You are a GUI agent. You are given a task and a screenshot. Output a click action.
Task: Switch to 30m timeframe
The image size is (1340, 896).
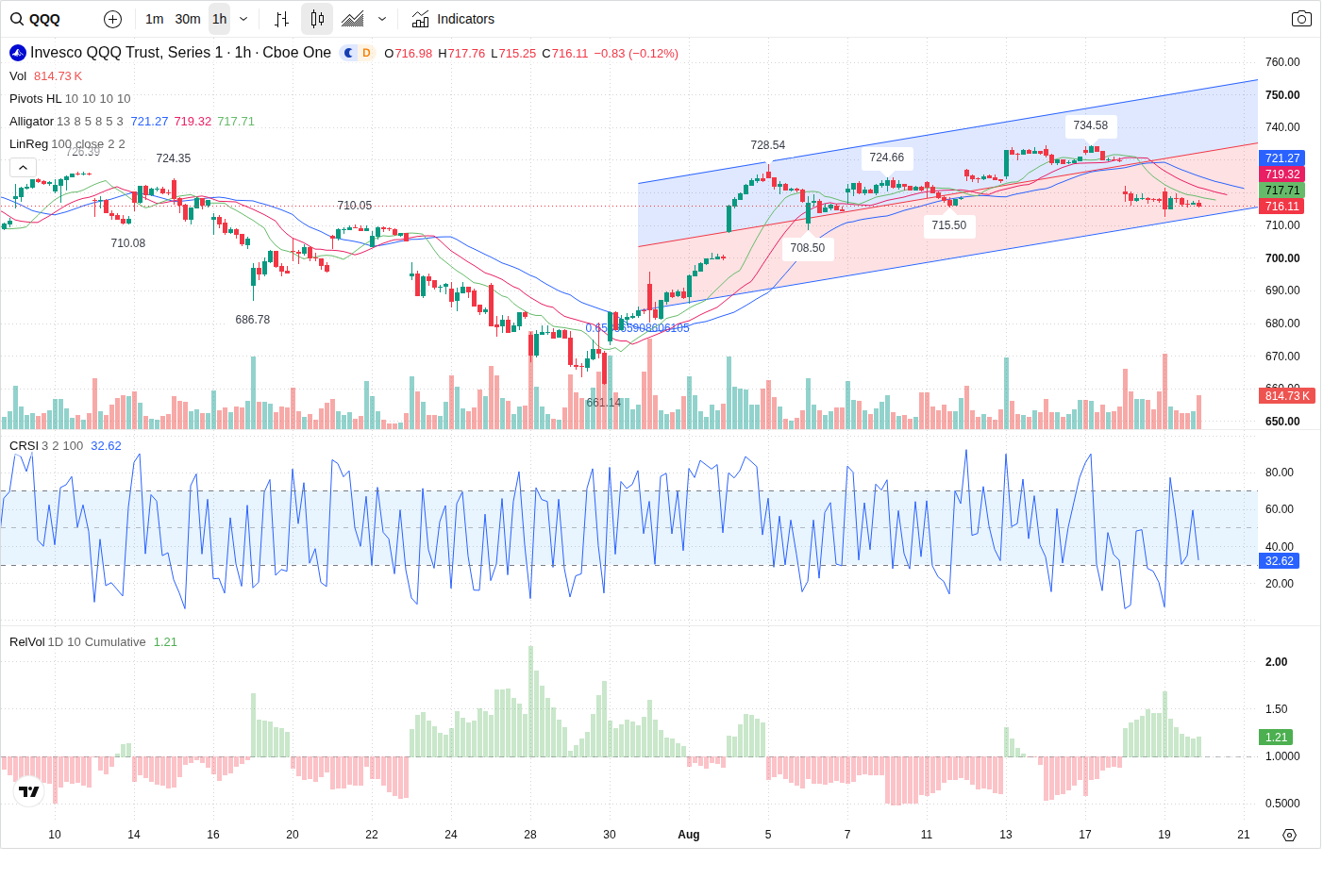(188, 19)
